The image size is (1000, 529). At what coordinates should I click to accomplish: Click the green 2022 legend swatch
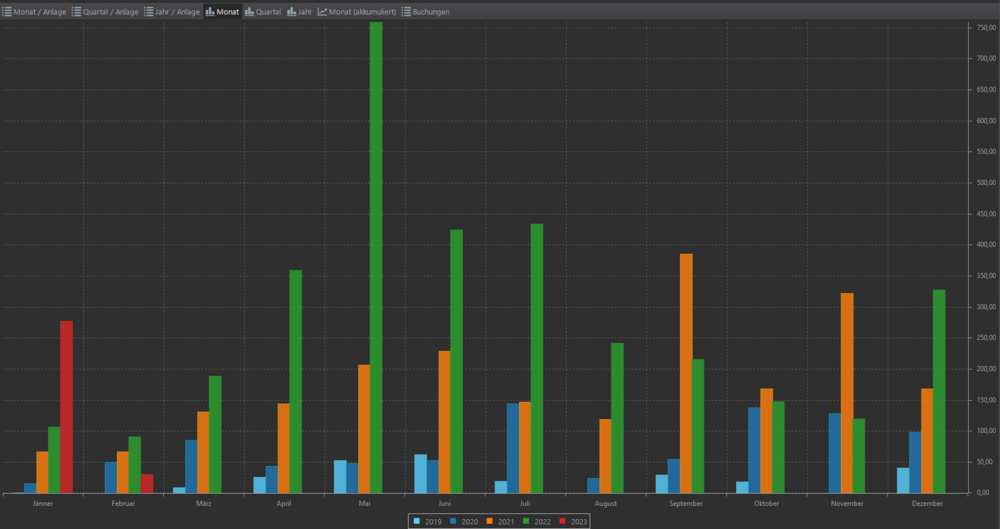pyautogui.click(x=526, y=521)
